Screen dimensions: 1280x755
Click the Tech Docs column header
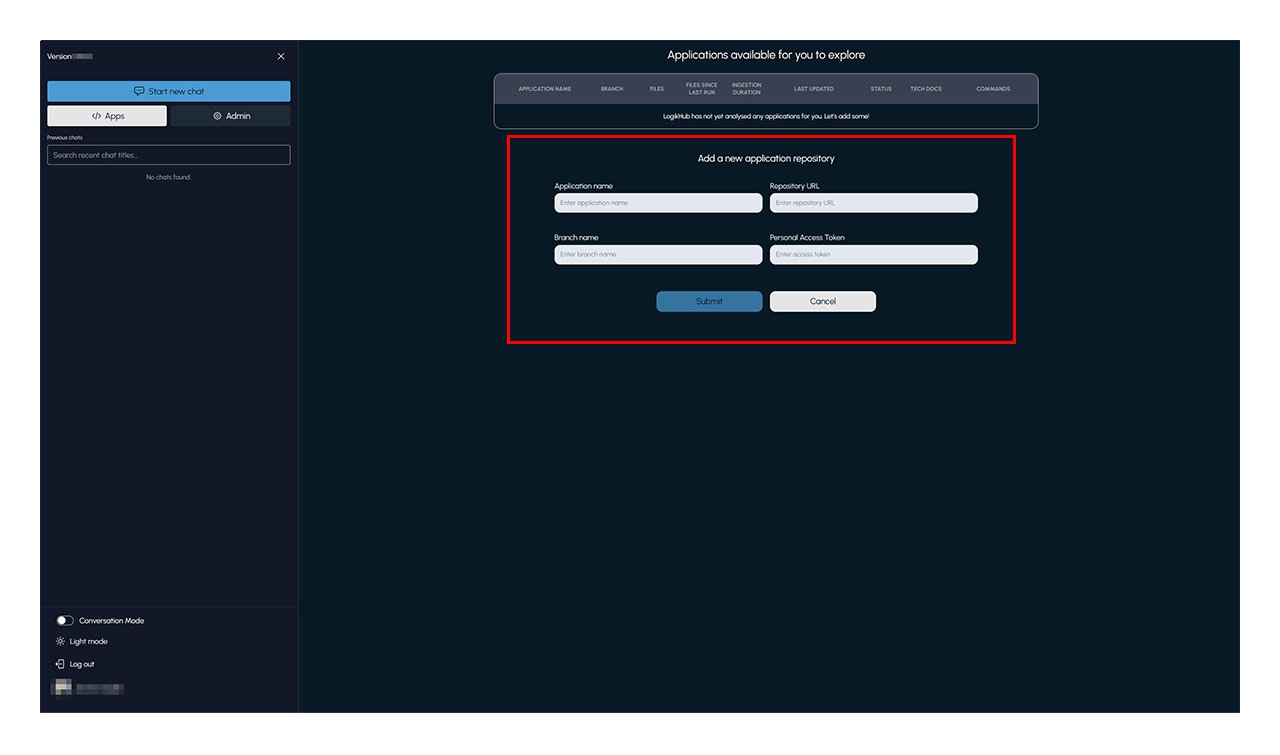click(926, 89)
